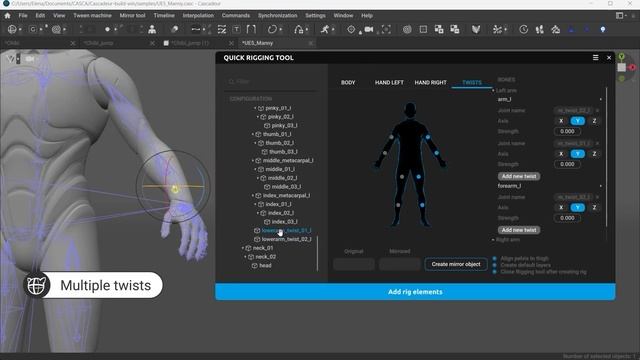
Task: Switch to the UE5_Manny document tab
Action: pos(258,43)
